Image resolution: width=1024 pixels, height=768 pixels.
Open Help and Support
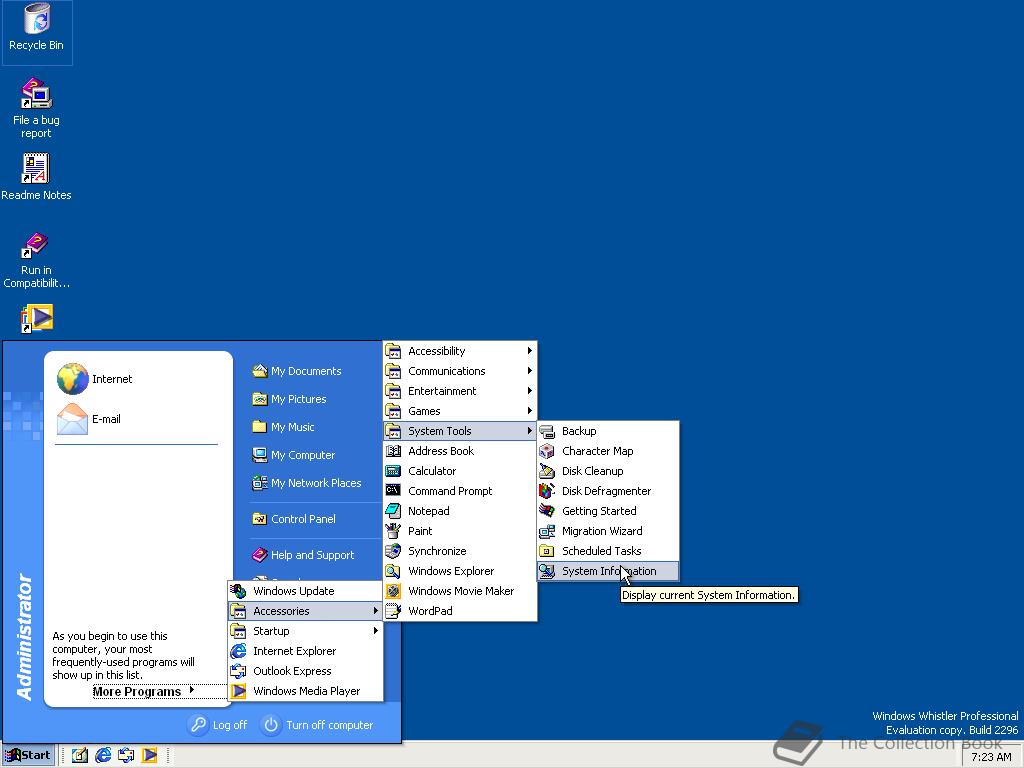(304, 555)
